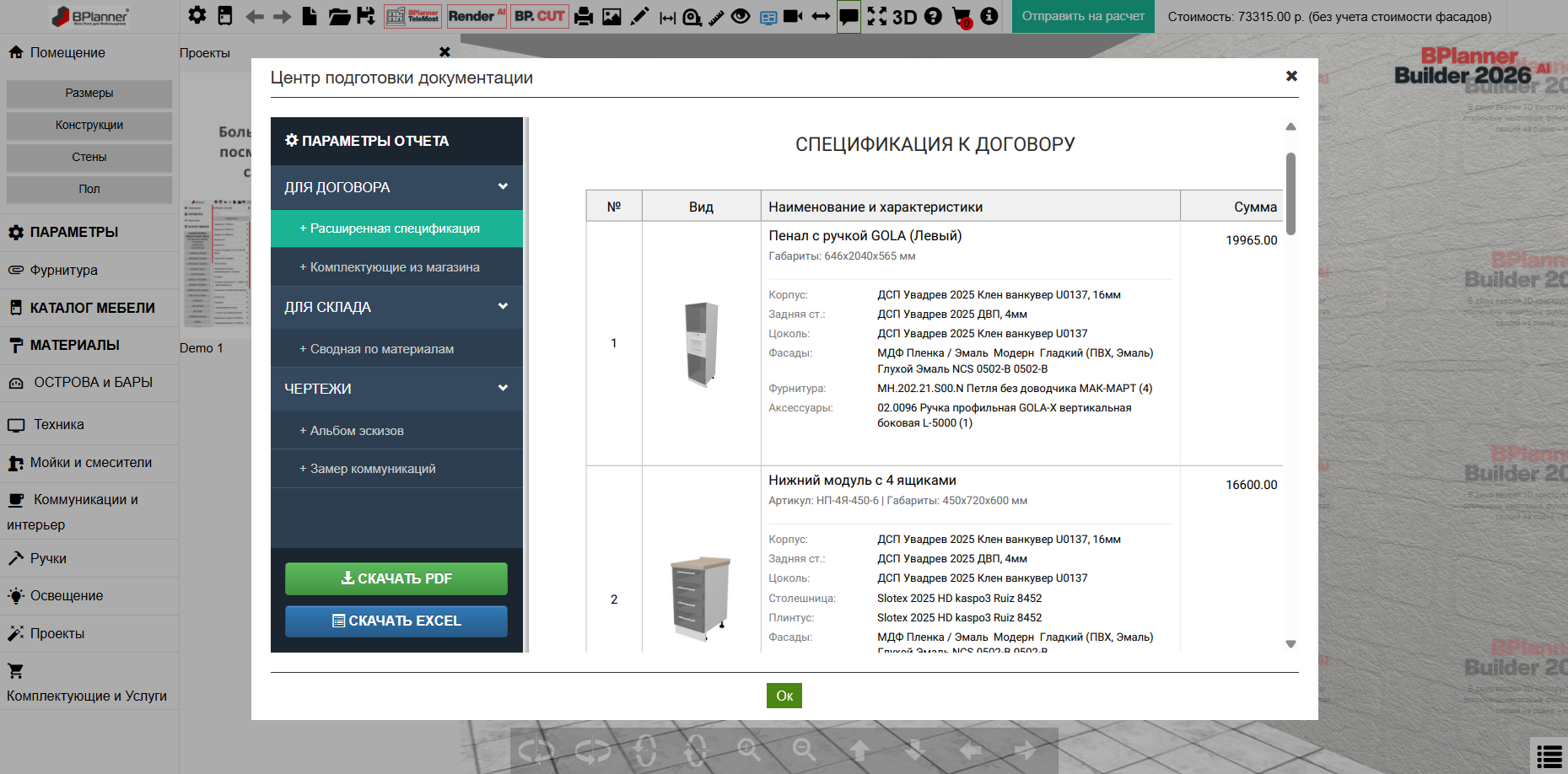Collapse the ДЛЯ СКЛАДА section
Image resolution: width=1568 pixels, height=774 pixels.
point(396,307)
